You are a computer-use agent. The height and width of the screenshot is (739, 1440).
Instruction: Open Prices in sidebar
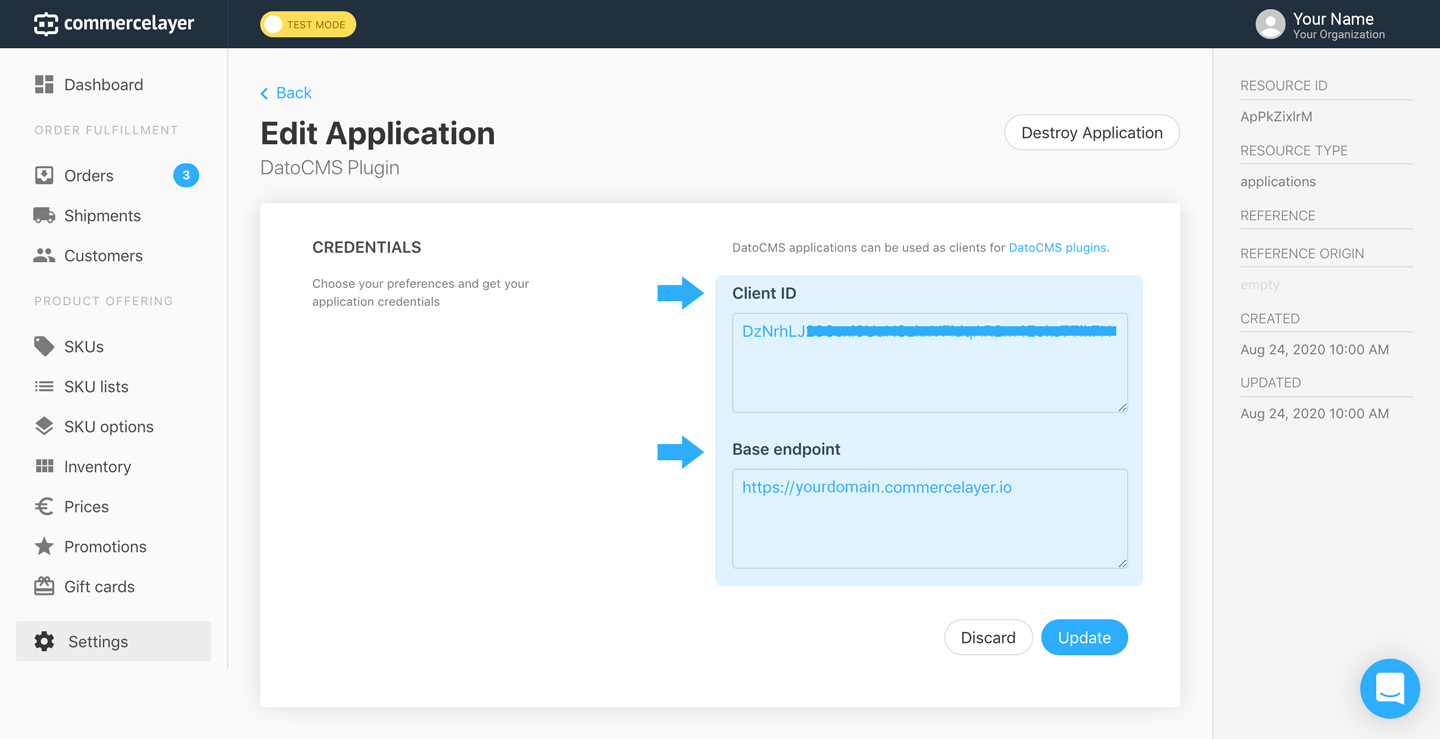pos(86,507)
